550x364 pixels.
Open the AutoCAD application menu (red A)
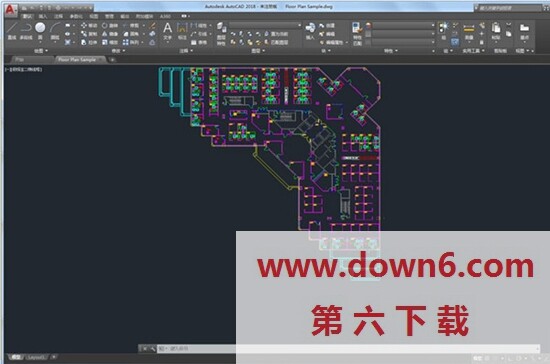(x=11, y=11)
